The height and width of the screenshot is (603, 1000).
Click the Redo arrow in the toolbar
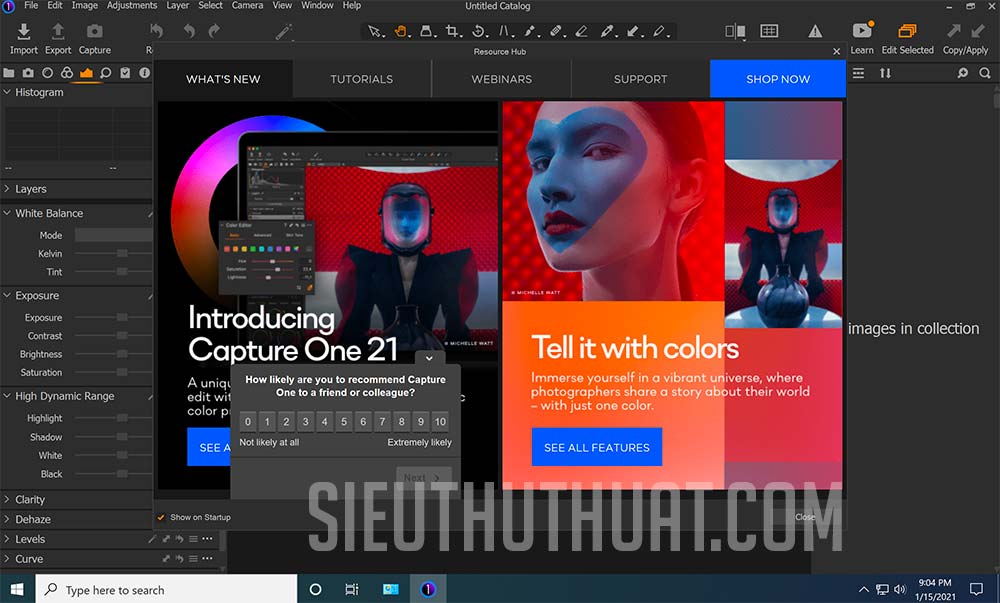pos(214,31)
